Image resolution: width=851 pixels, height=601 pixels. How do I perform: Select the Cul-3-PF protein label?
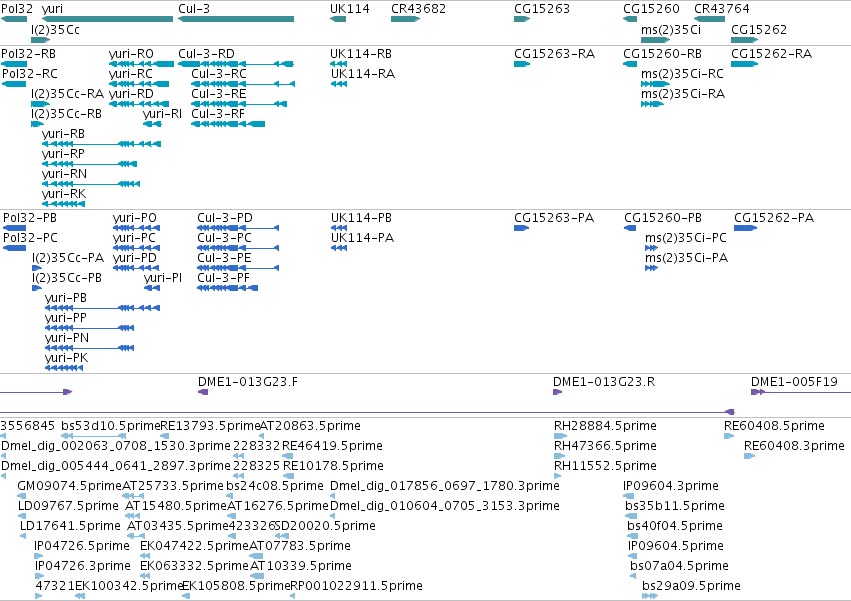[224, 278]
